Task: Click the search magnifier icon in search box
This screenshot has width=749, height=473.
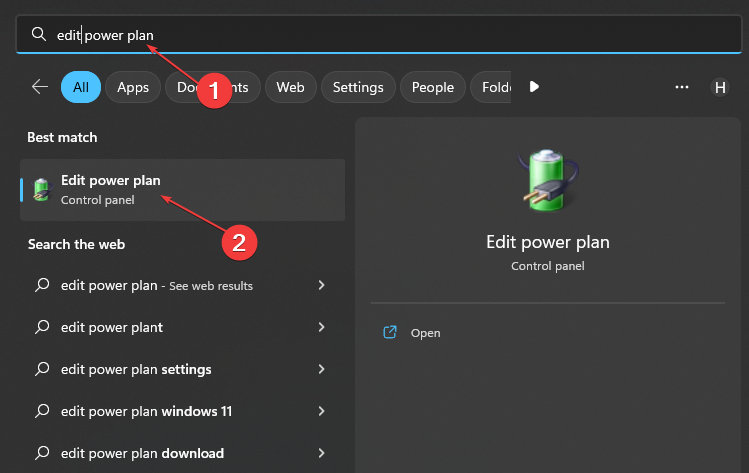Action: (39, 35)
